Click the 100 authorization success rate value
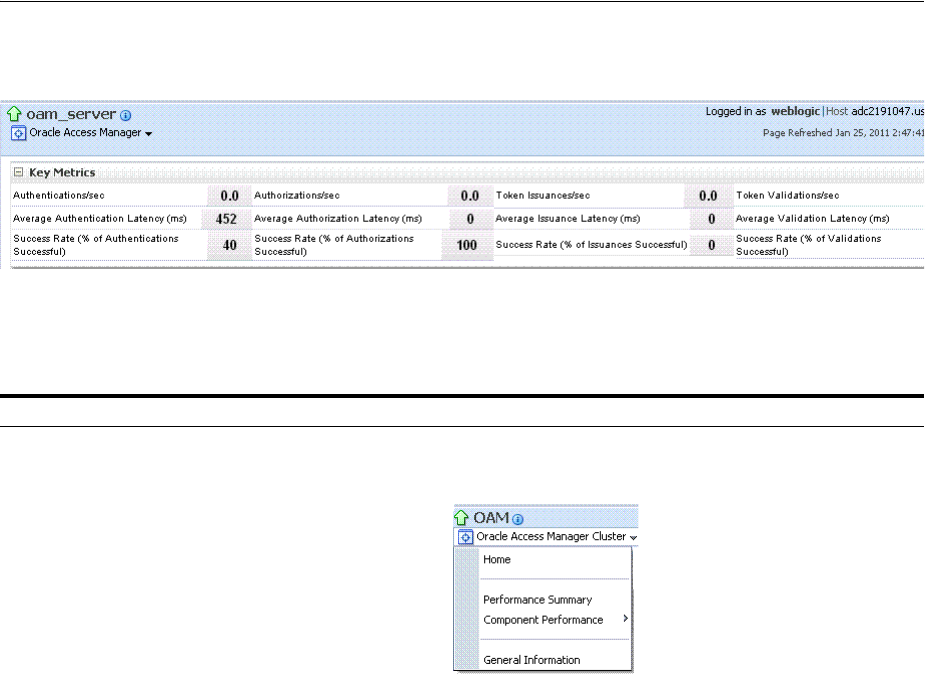Screen dimensions: 925x678 coord(467,245)
